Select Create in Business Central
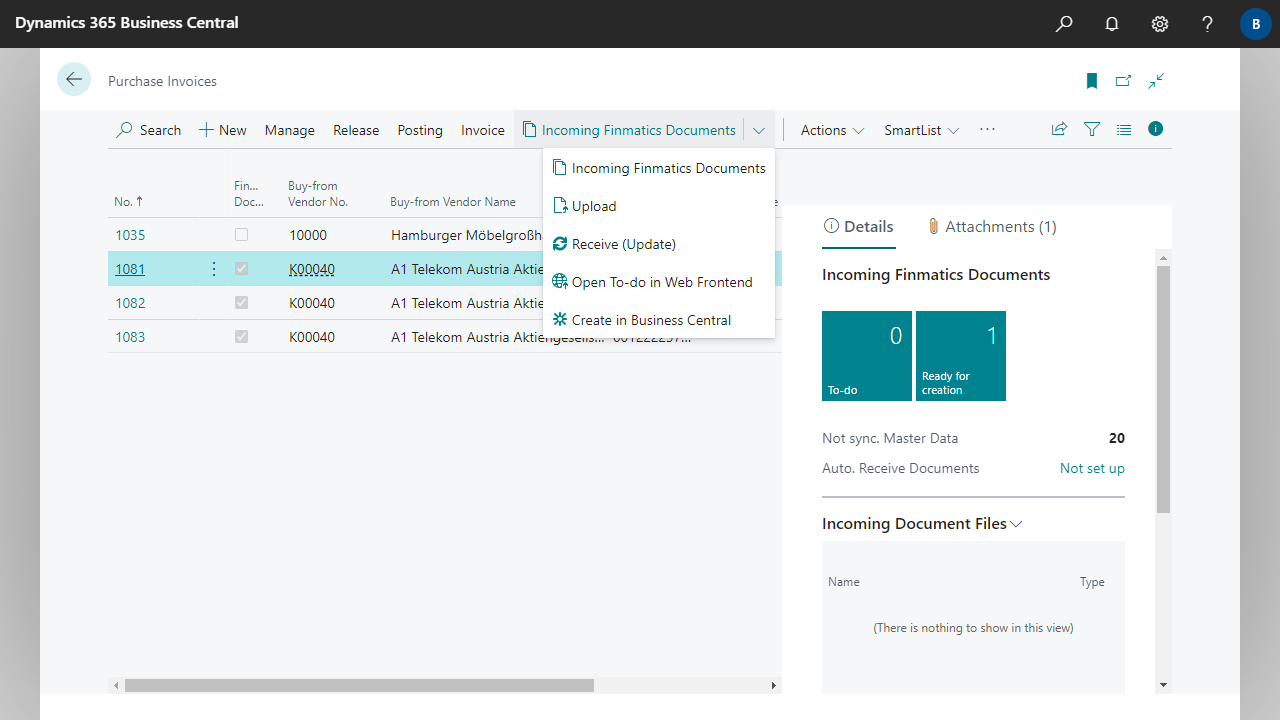This screenshot has height=720, width=1280. 659,320
